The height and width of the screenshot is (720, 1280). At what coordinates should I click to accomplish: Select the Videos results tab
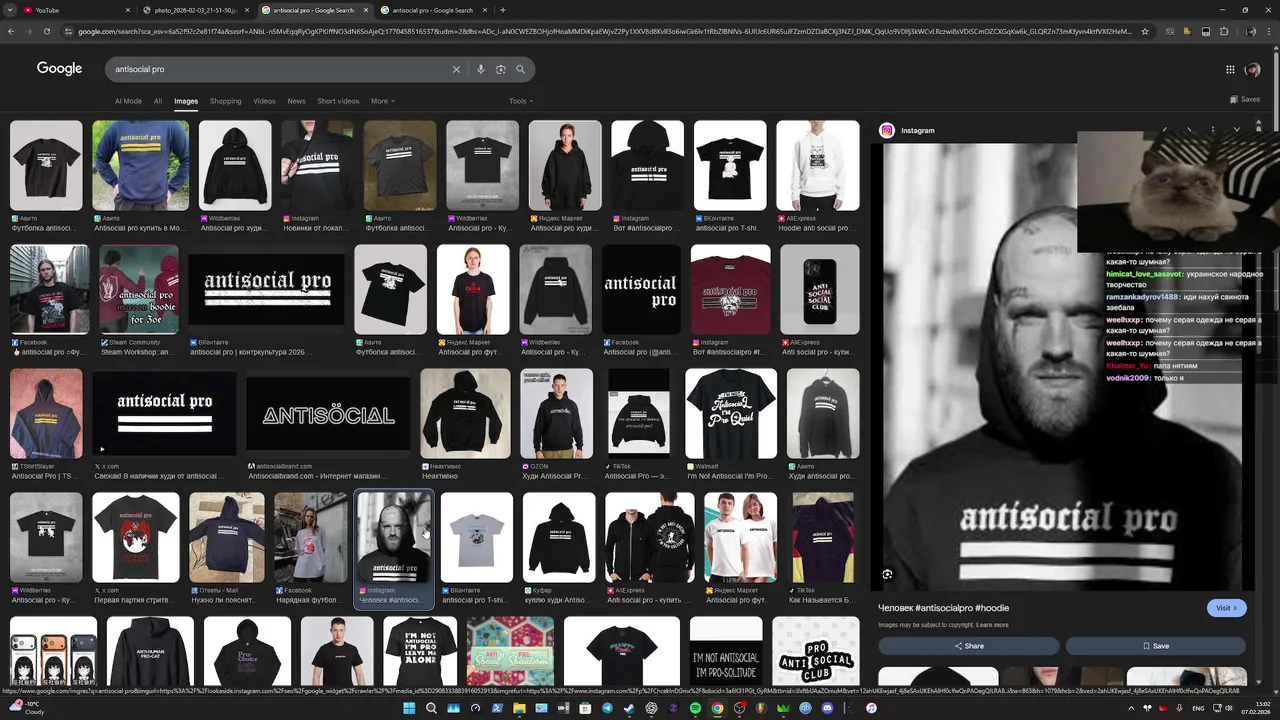(264, 101)
